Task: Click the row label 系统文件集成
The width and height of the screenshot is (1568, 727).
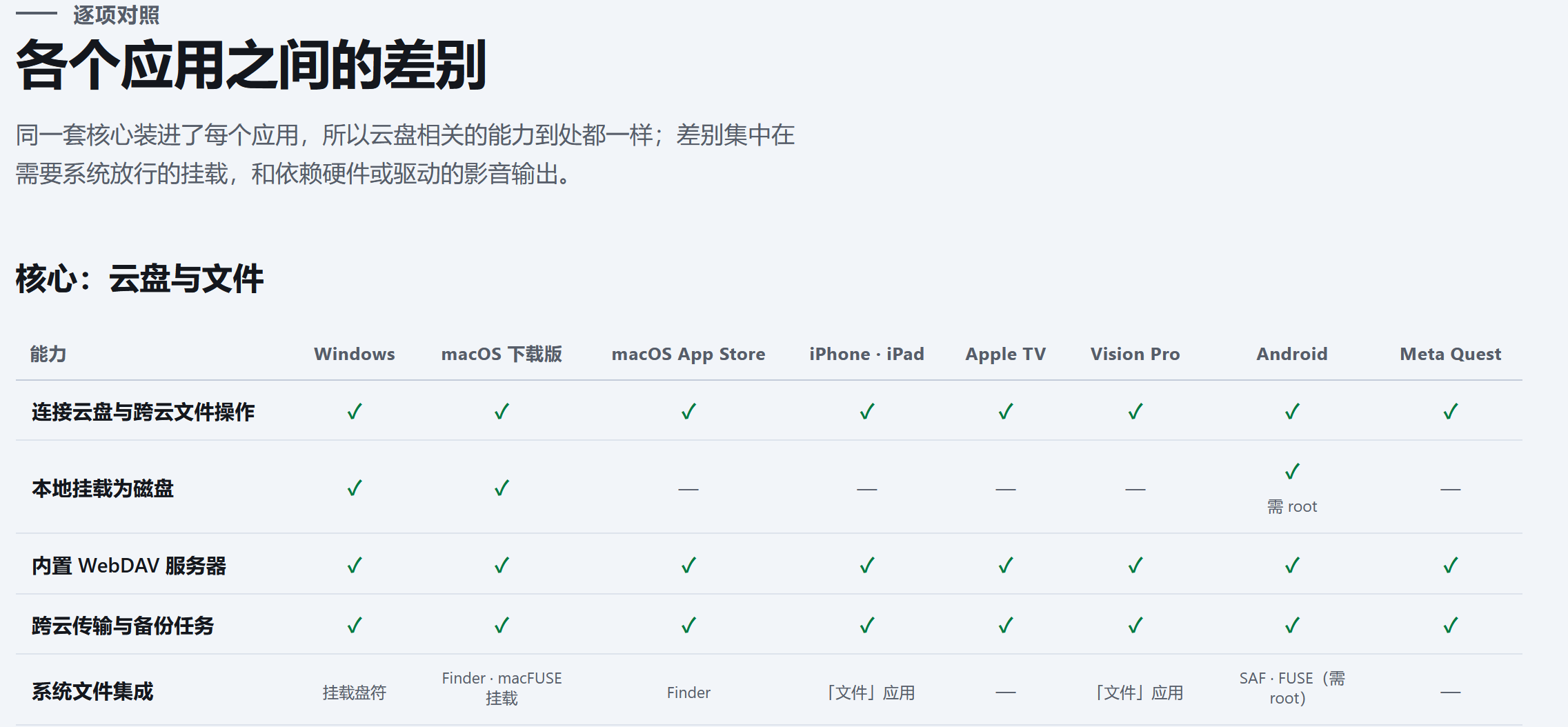Action: pos(92,691)
